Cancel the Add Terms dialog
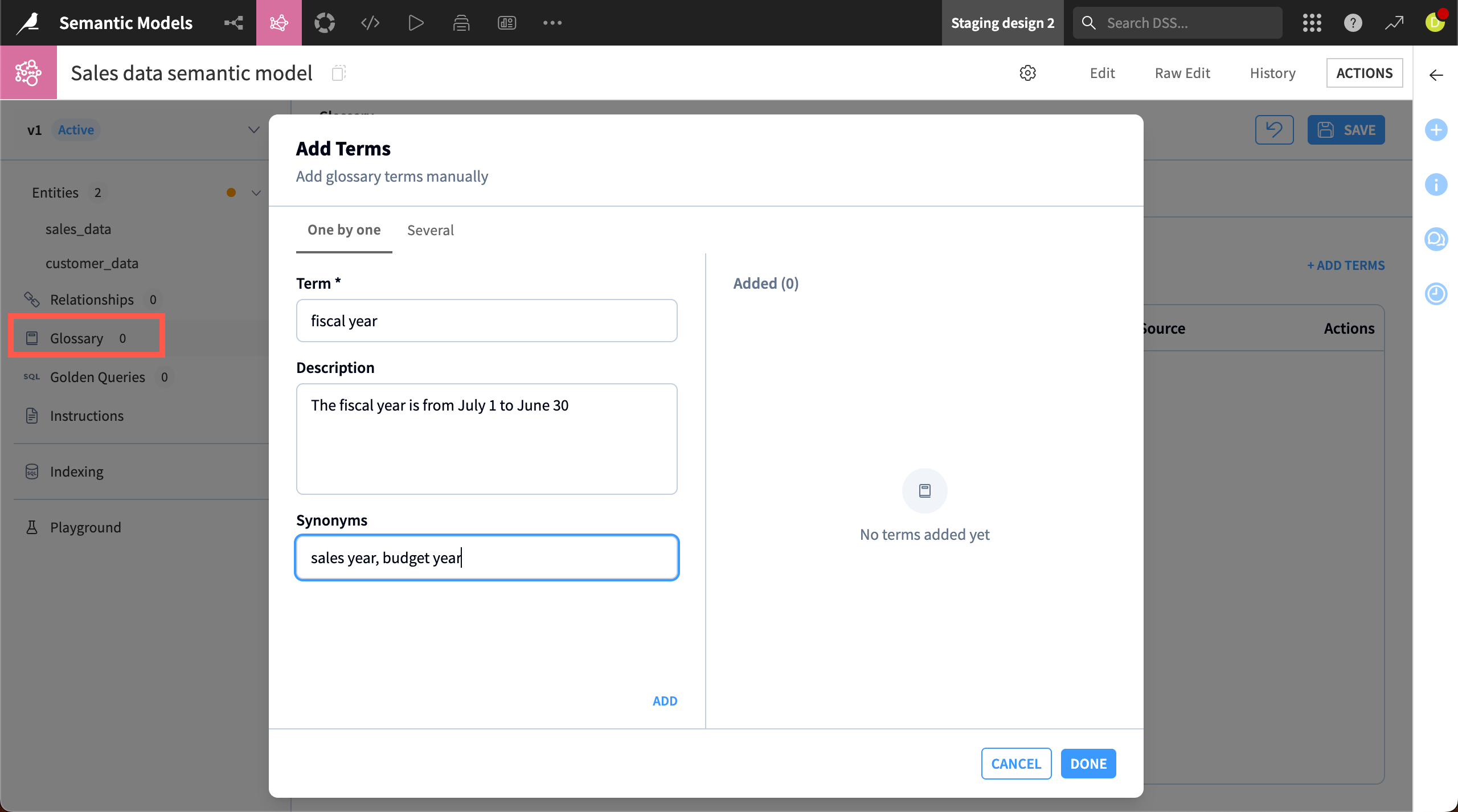The image size is (1458, 812). (x=1016, y=764)
